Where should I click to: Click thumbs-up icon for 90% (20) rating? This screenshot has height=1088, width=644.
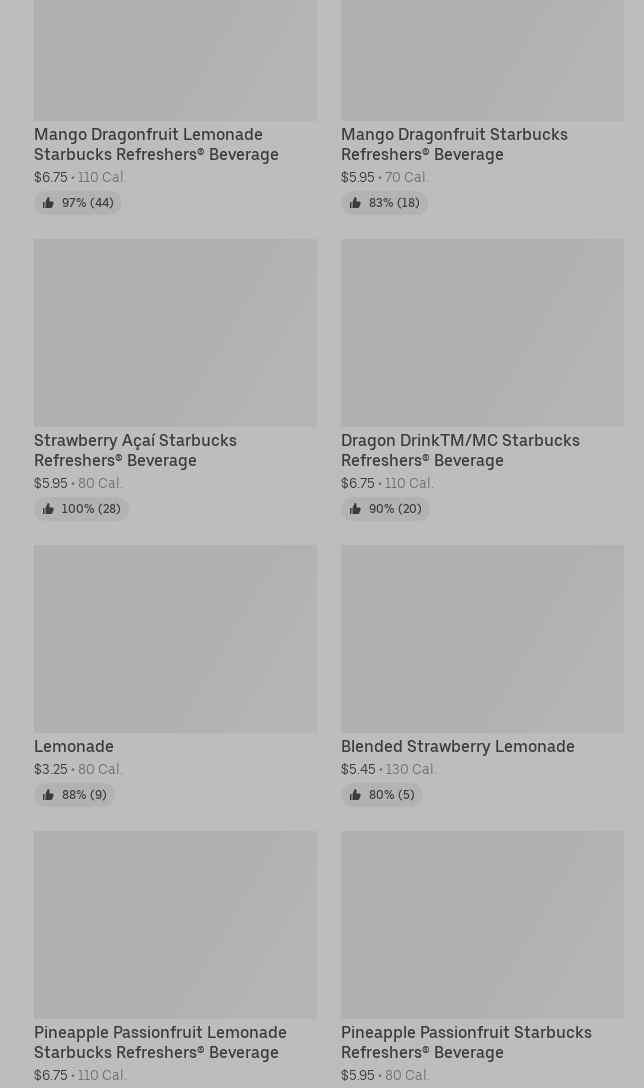tap(355, 509)
